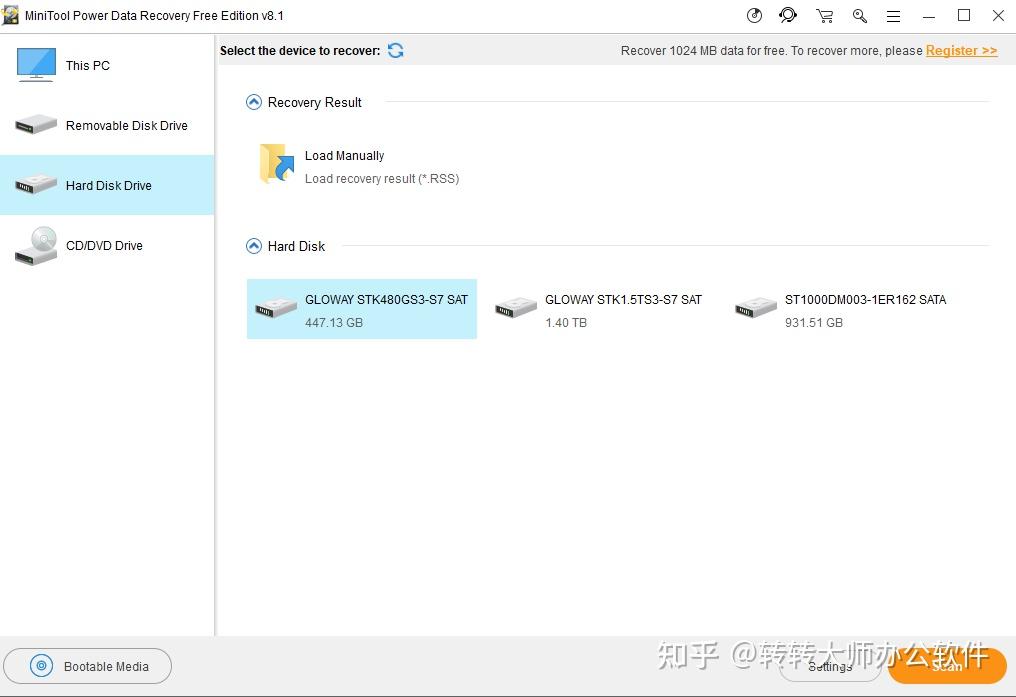The height and width of the screenshot is (697, 1016).
Task: Click the MiniTool app logo in the title bar
Action: coord(10,16)
